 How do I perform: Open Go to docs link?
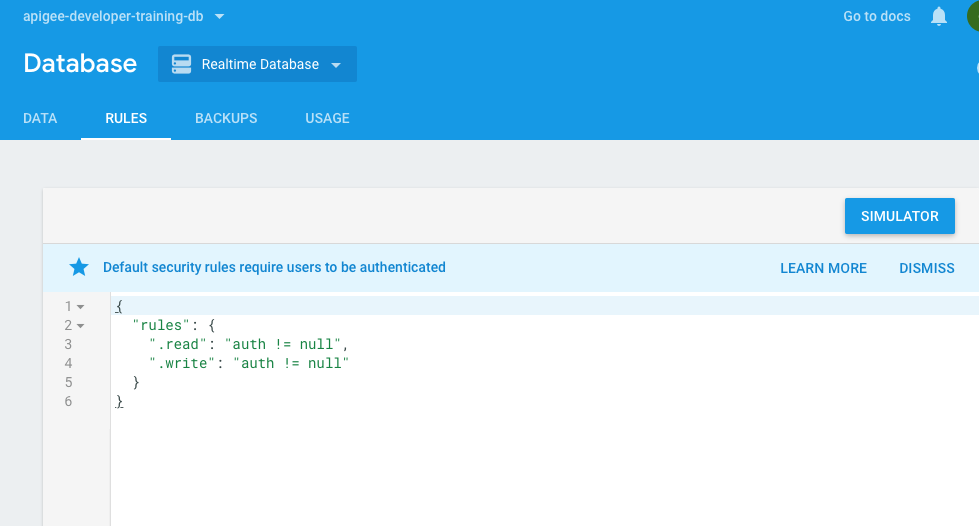click(x=877, y=16)
